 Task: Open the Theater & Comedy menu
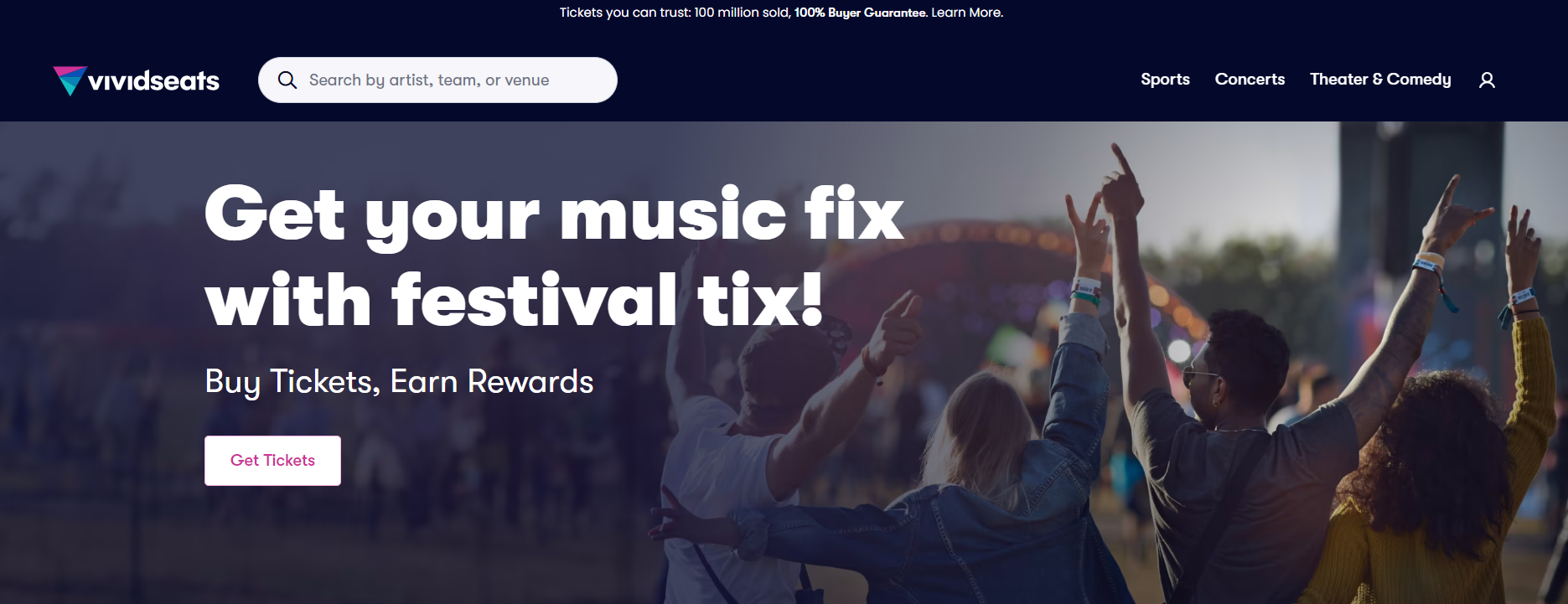(x=1380, y=80)
